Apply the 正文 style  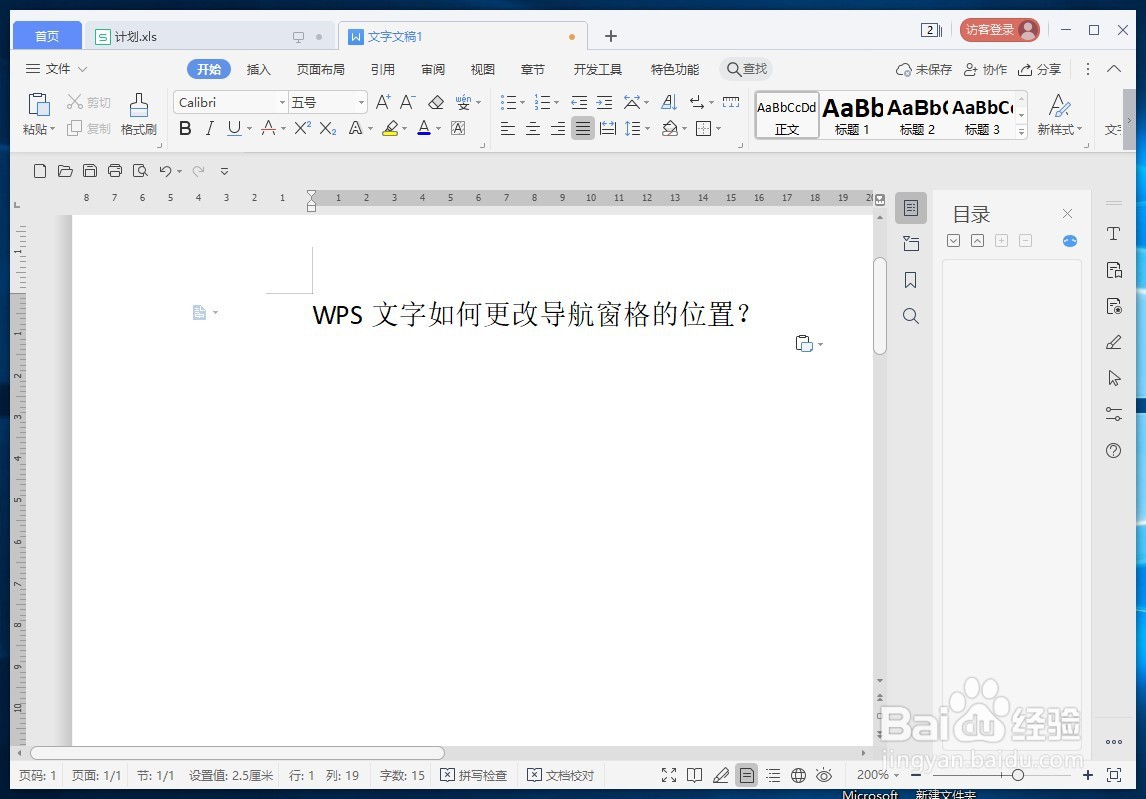coord(786,116)
